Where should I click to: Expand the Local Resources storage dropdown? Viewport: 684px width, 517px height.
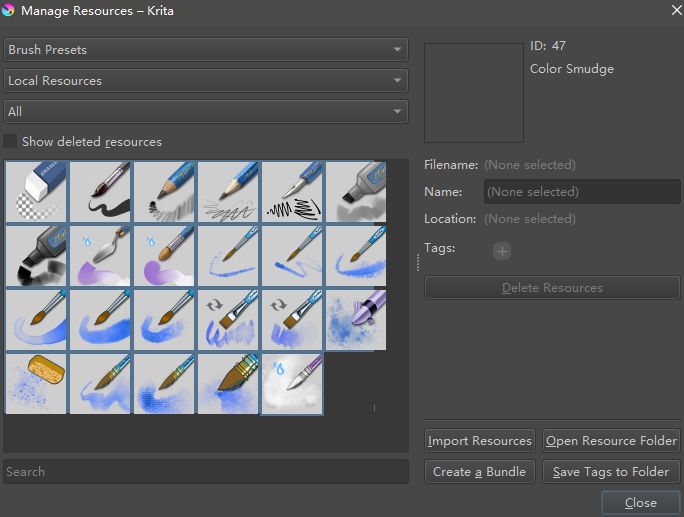[x=205, y=81]
